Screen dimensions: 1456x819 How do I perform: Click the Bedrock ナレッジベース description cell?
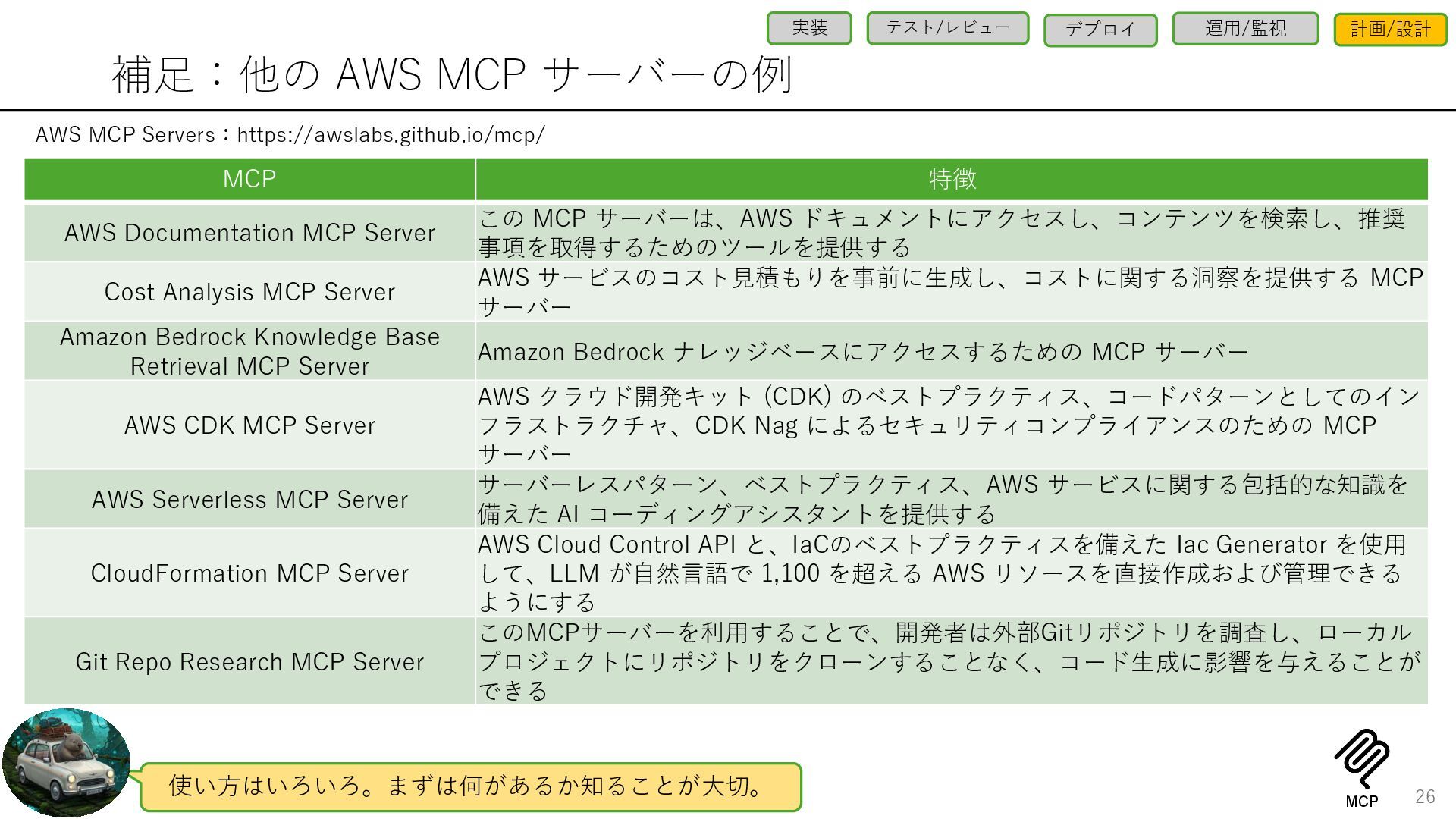952,351
